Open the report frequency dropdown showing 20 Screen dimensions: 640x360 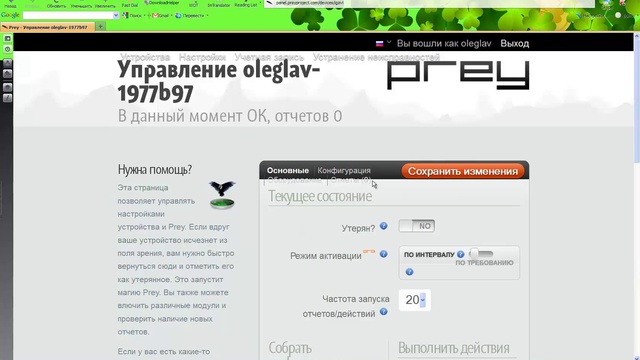(x=415, y=300)
